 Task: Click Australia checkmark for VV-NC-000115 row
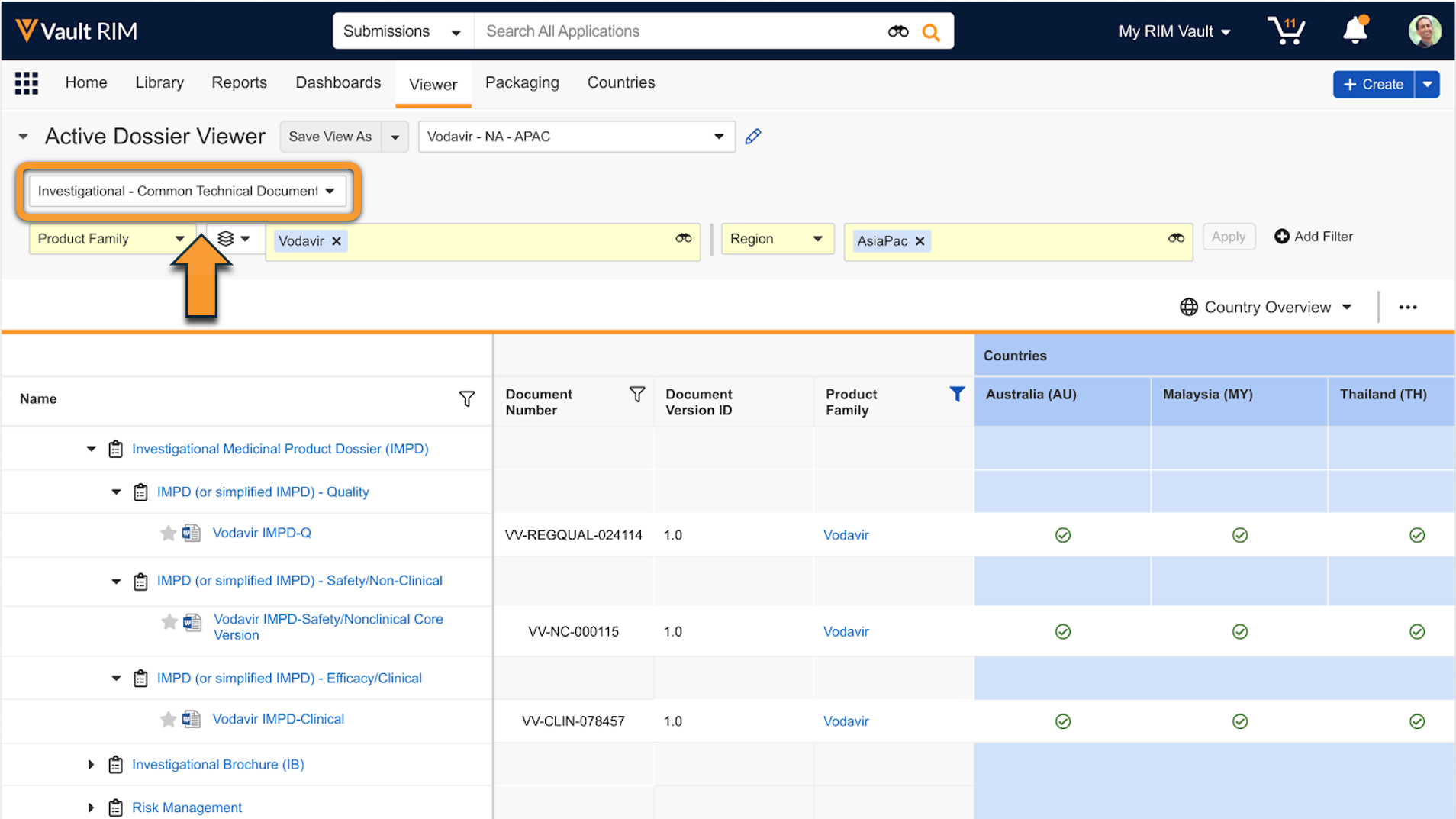pyautogui.click(x=1063, y=631)
